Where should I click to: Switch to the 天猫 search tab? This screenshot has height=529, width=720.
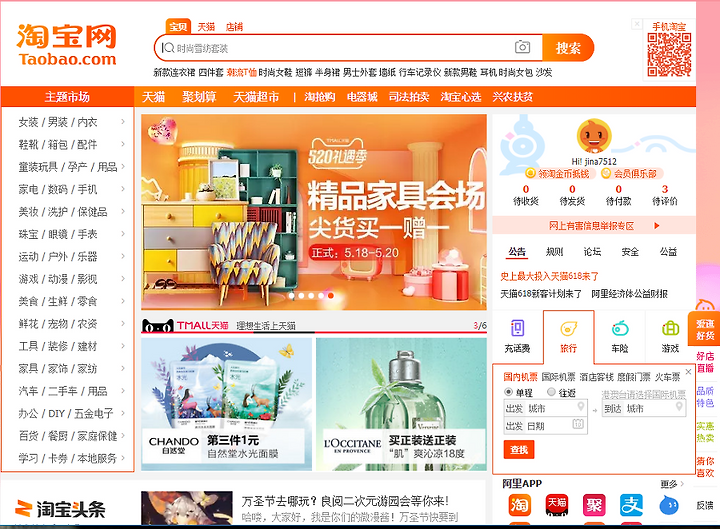[x=206, y=27]
